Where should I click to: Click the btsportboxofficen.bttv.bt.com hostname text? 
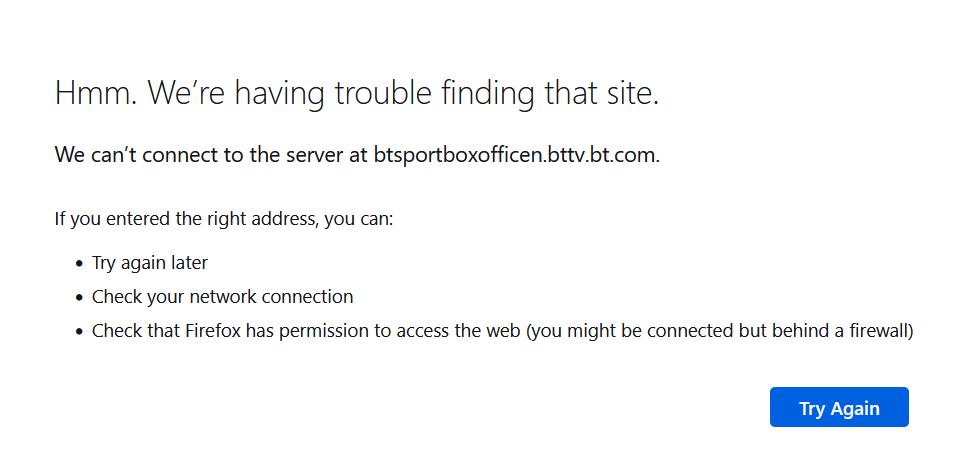click(516, 155)
